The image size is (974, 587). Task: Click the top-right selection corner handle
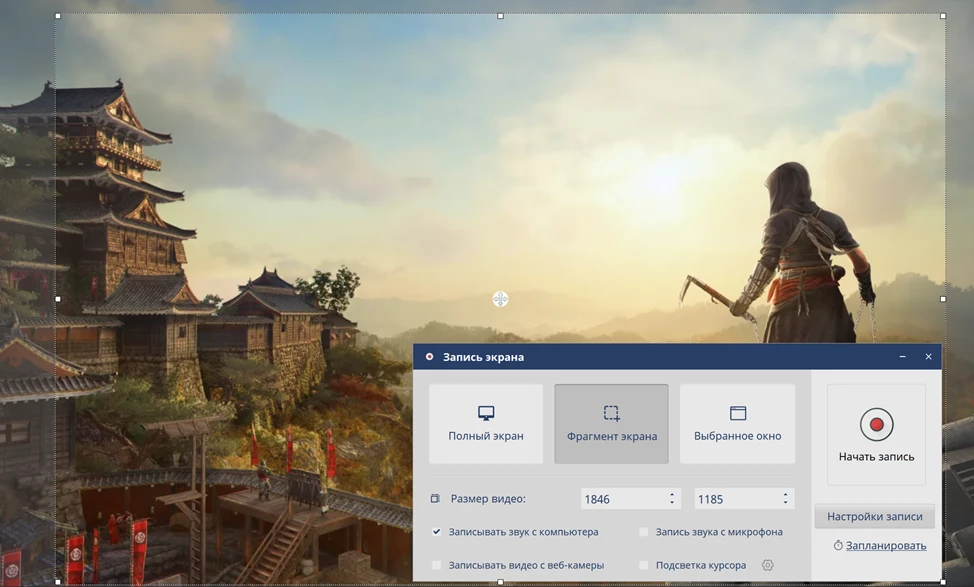[x=943, y=16]
